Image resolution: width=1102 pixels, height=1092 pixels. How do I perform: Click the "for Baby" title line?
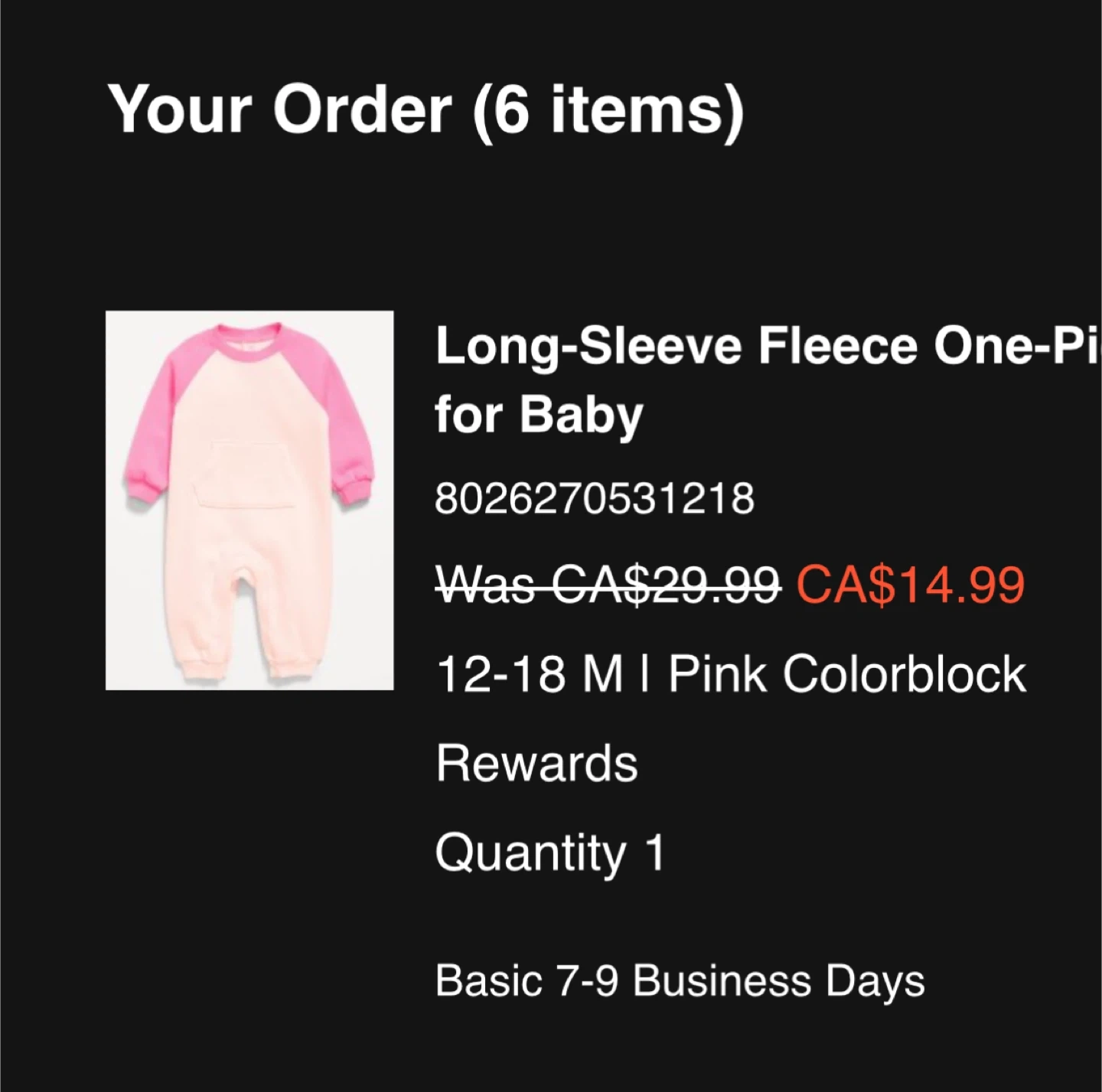pos(539,415)
